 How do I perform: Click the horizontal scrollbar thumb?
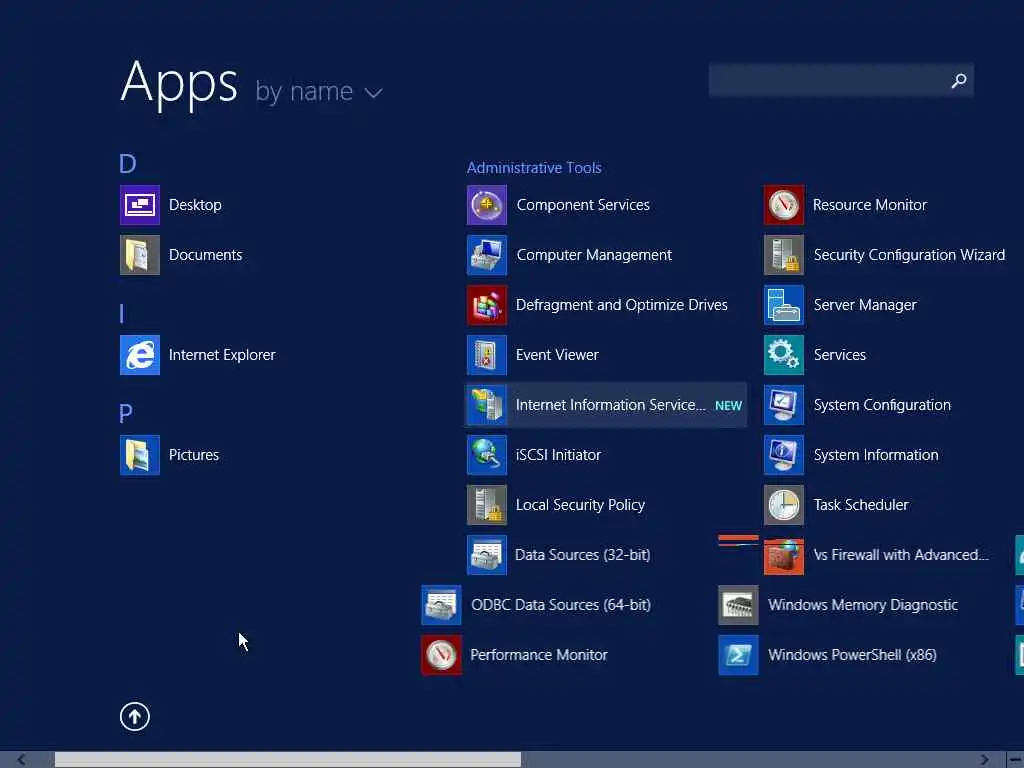288,760
